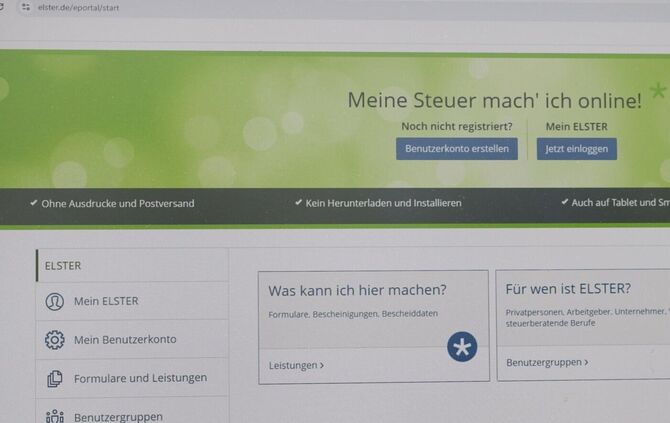Click the Was kann ich hier machen? heading

[x=357, y=291]
